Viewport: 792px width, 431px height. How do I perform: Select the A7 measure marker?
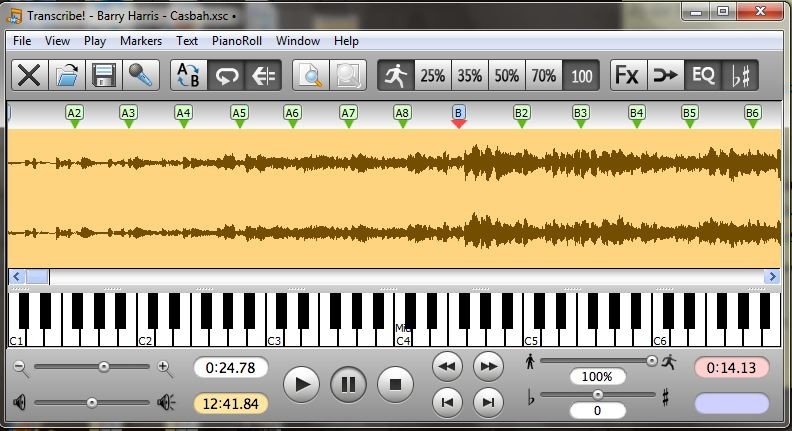point(348,115)
